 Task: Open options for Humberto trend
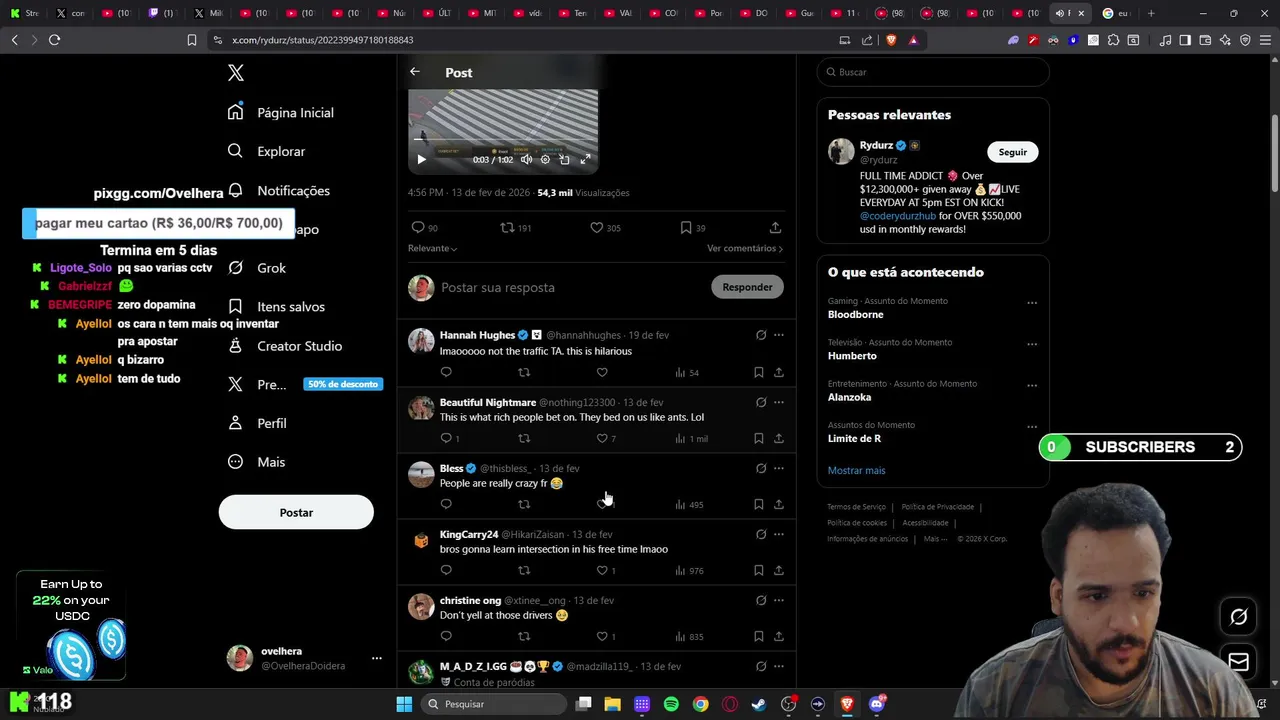point(1032,344)
